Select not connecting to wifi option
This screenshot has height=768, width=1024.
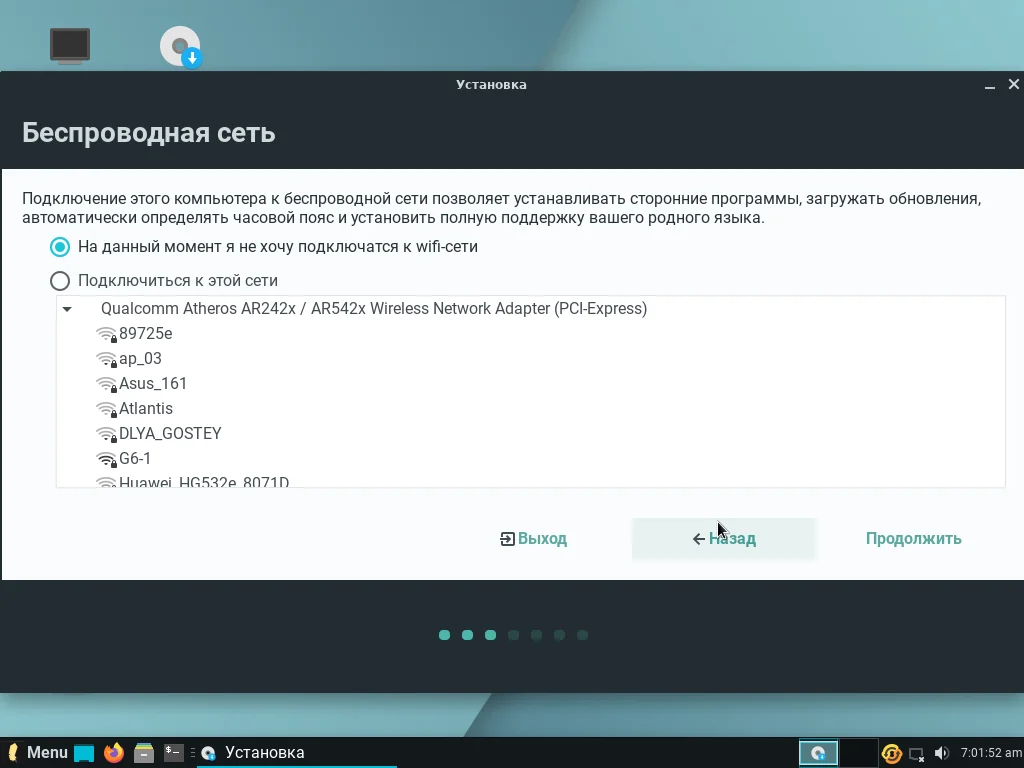coord(60,246)
